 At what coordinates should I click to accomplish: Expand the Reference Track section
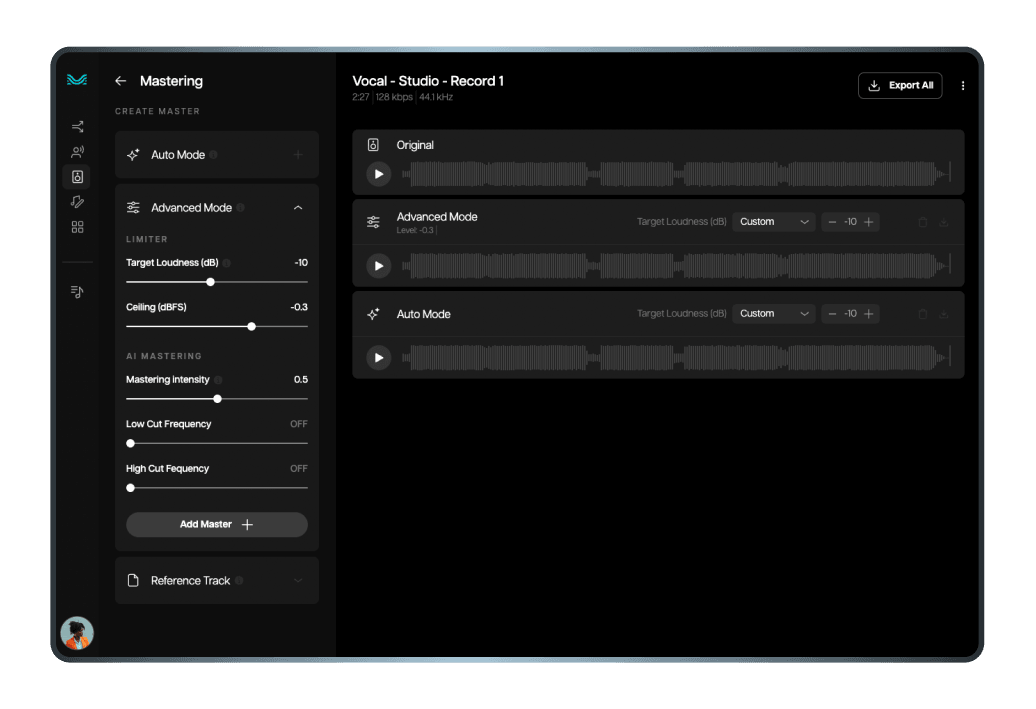click(x=298, y=580)
